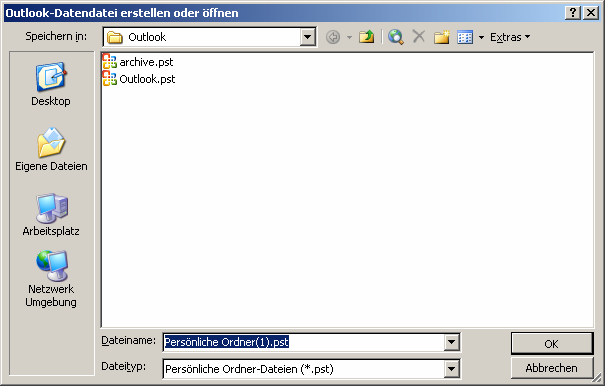Screen dimensions: 606x387
Task: Expand the Dateityp dropdown arrow
Action: 451,369
